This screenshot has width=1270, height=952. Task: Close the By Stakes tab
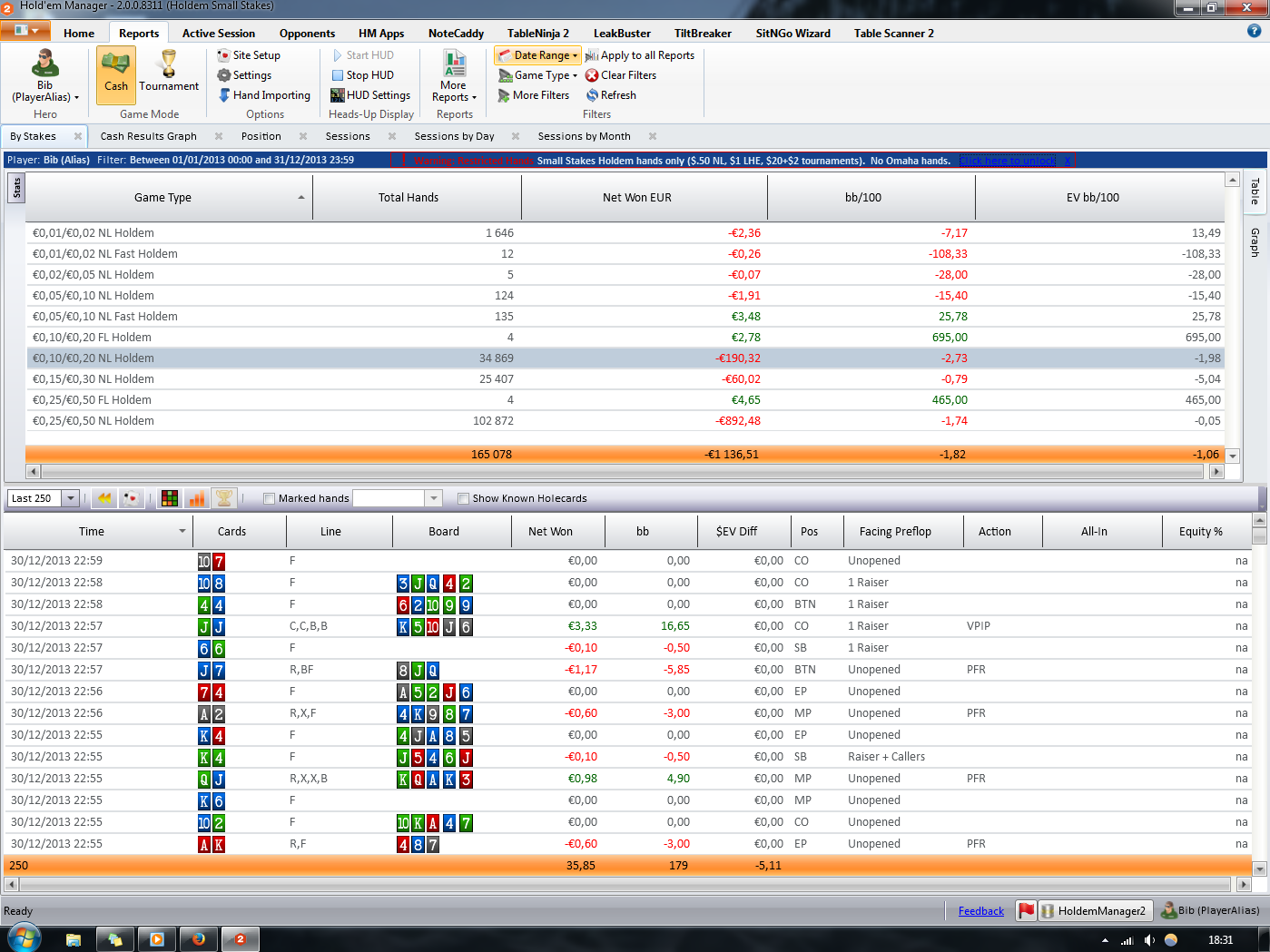78,136
